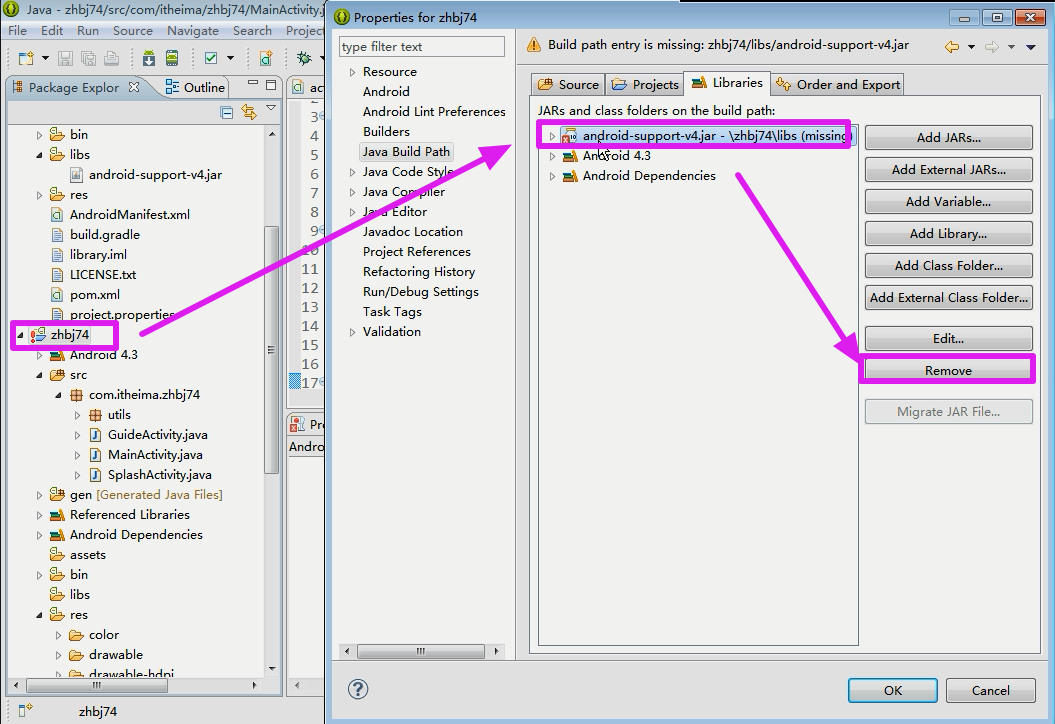Expand Android 4.3 in the build path list

coord(552,156)
